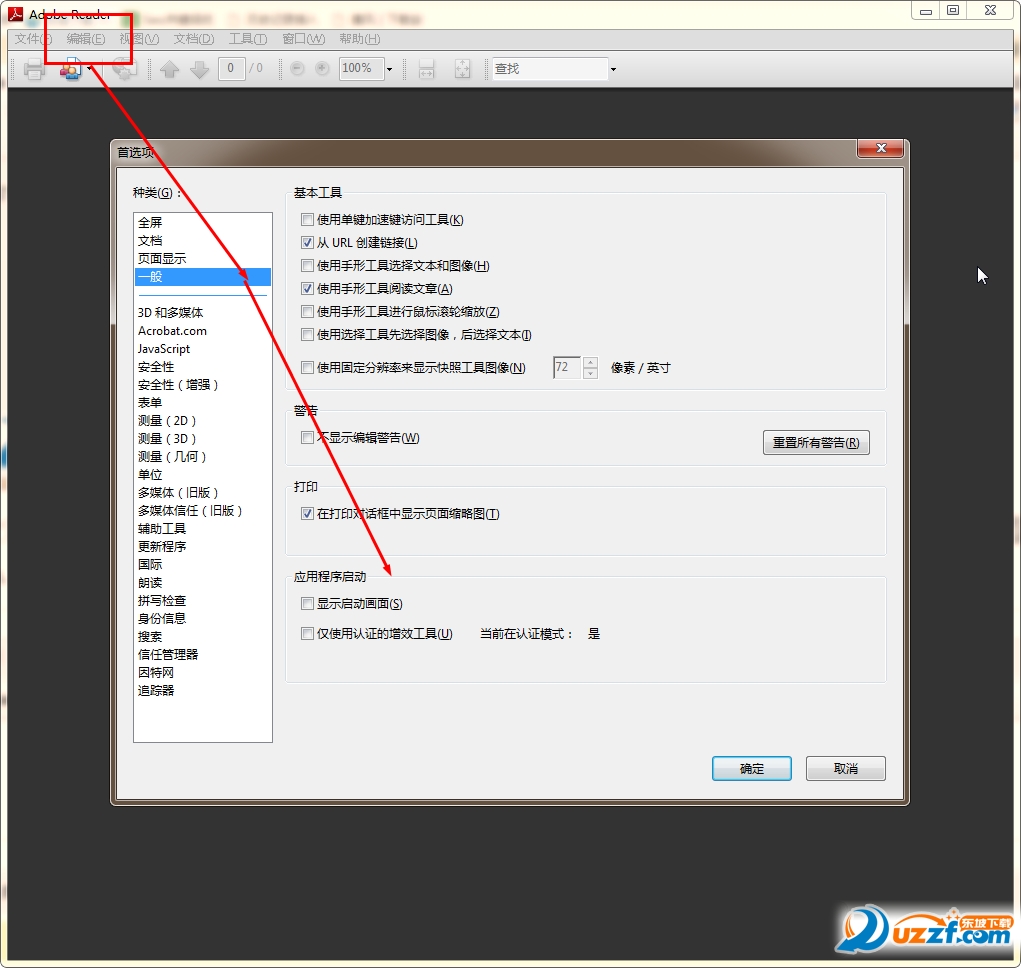
Task: Select 追踪器 category
Action: 203,691
